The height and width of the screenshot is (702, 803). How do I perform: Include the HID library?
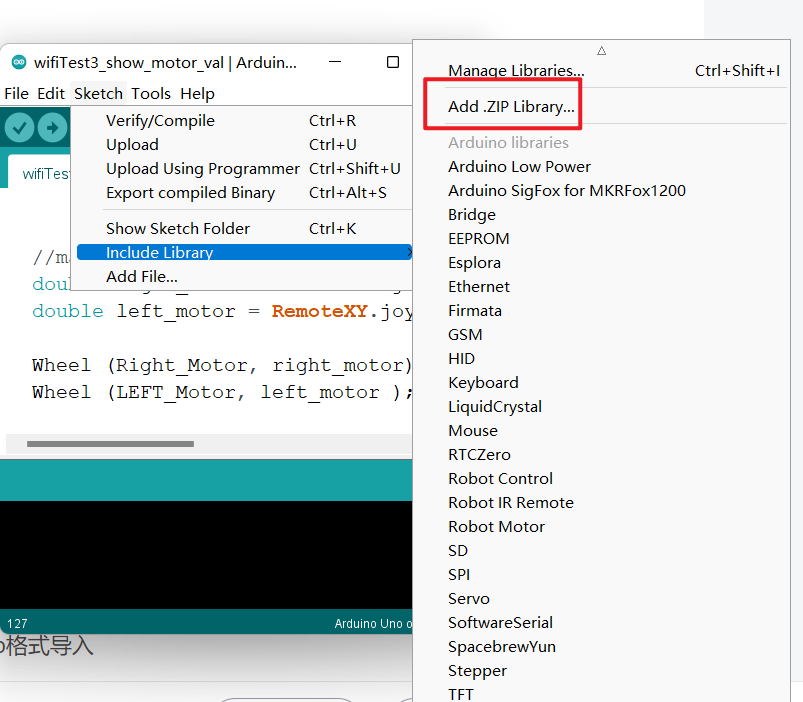pos(602,359)
